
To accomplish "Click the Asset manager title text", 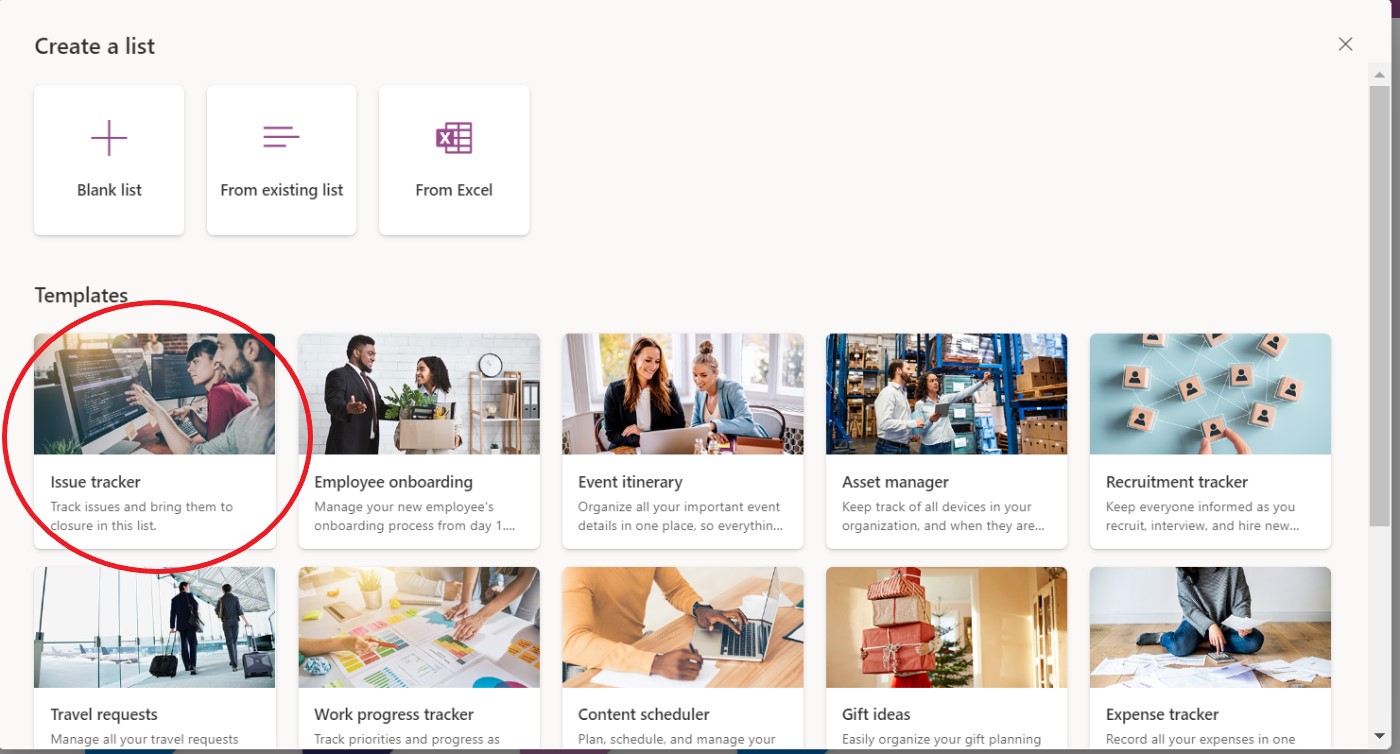I will click(x=895, y=482).
